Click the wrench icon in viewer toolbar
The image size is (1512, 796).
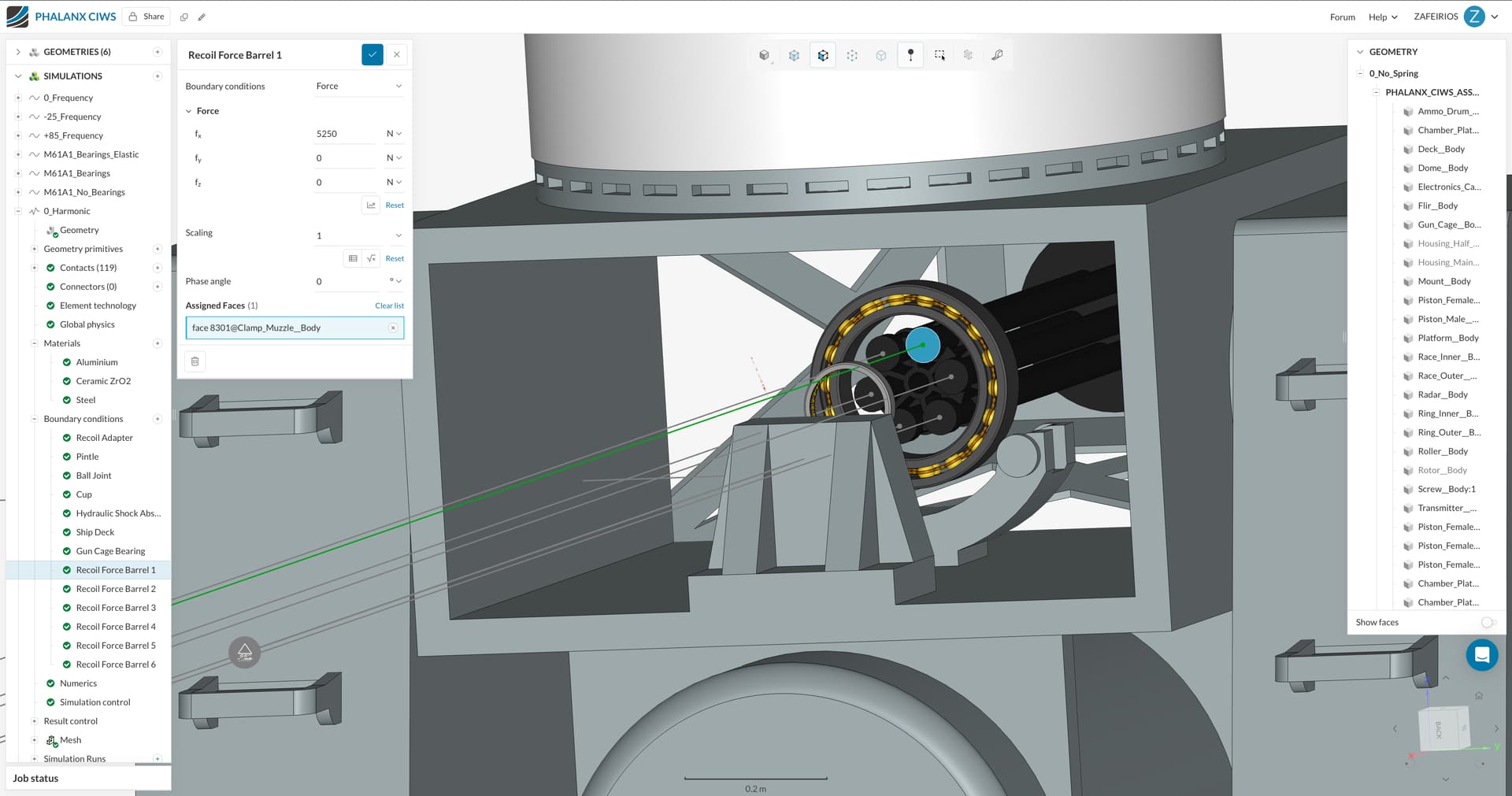997,55
